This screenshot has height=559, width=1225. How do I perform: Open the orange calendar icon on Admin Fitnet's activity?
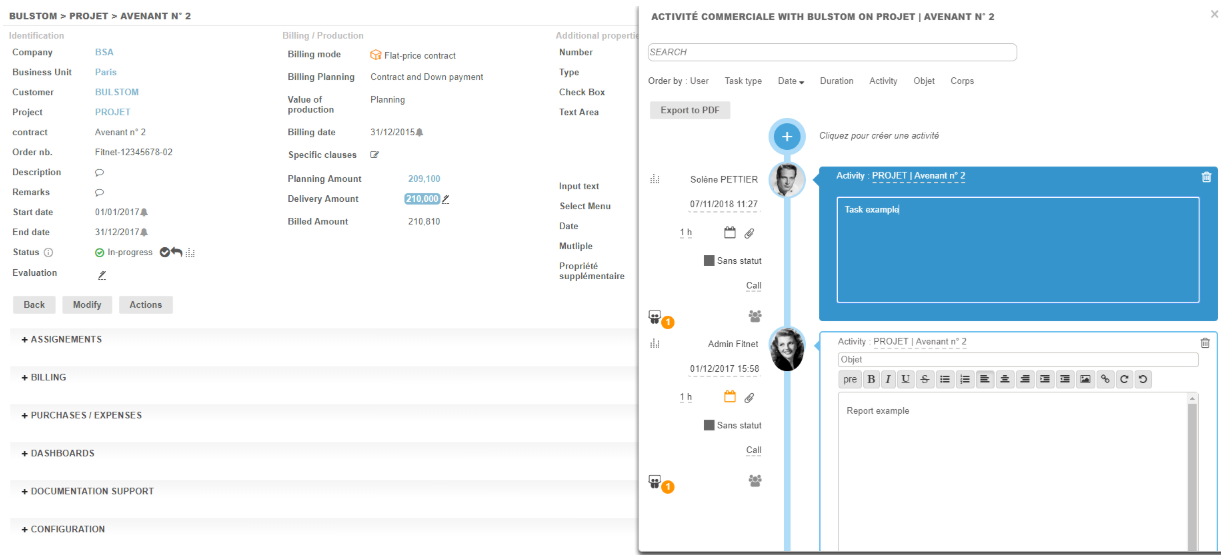[730, 397]
